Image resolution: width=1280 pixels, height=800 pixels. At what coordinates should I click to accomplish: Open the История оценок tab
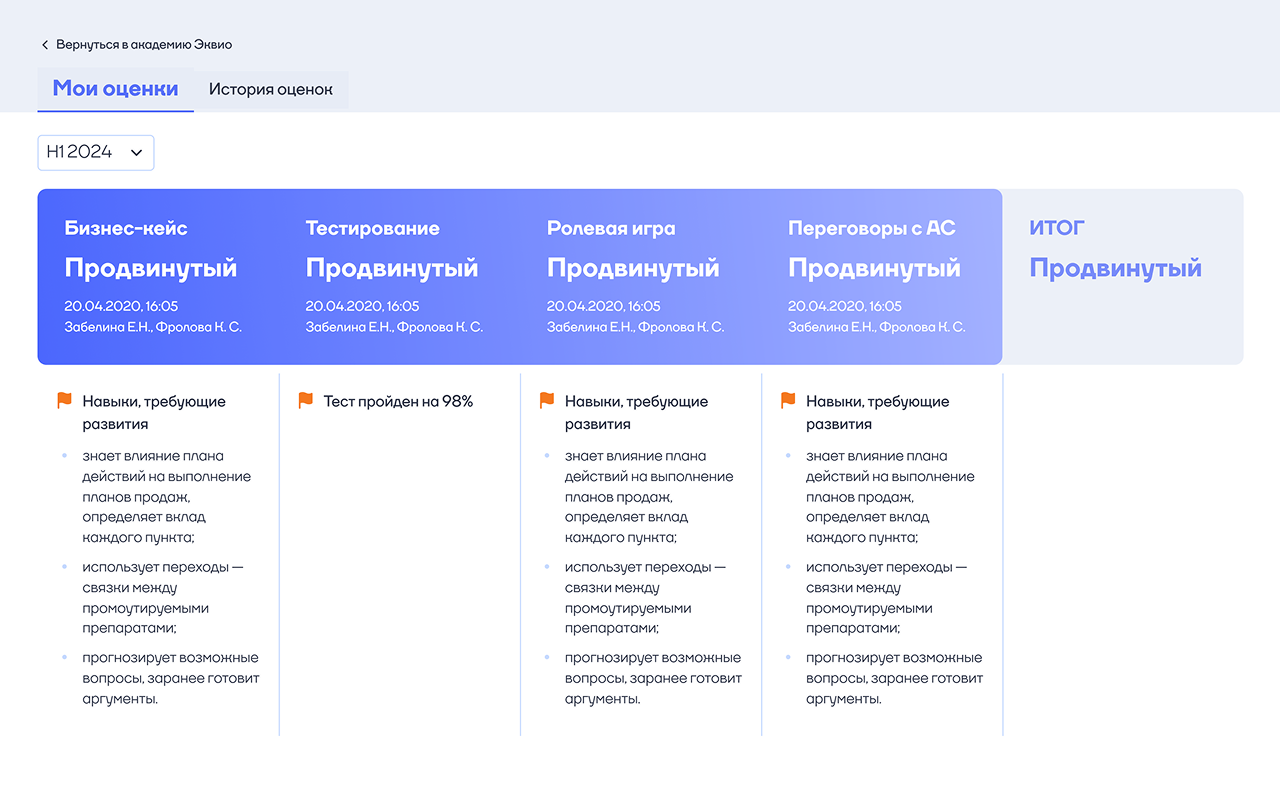pyautogui.click(x=270, y=90)
